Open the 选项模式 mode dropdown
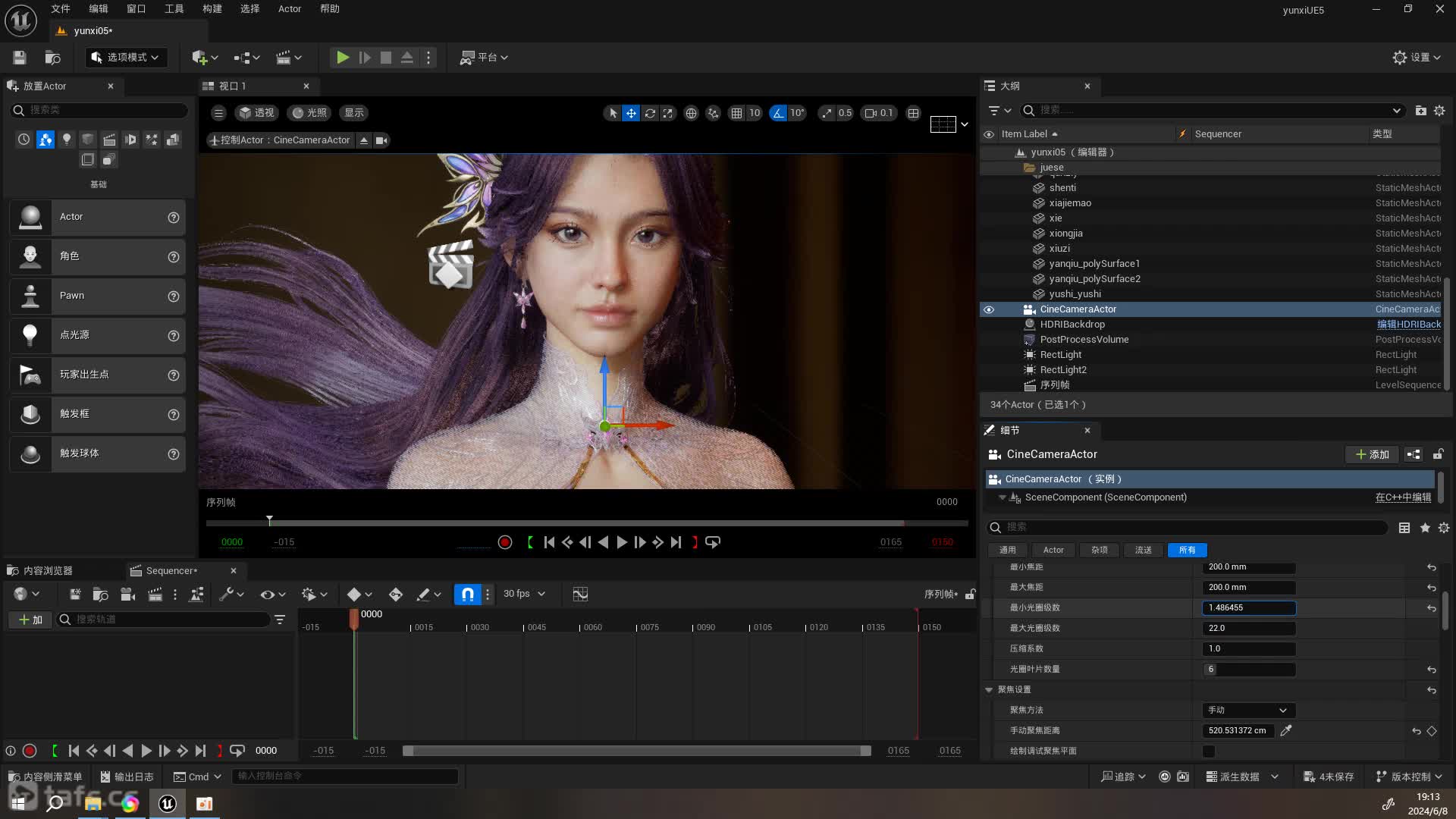 126,58
